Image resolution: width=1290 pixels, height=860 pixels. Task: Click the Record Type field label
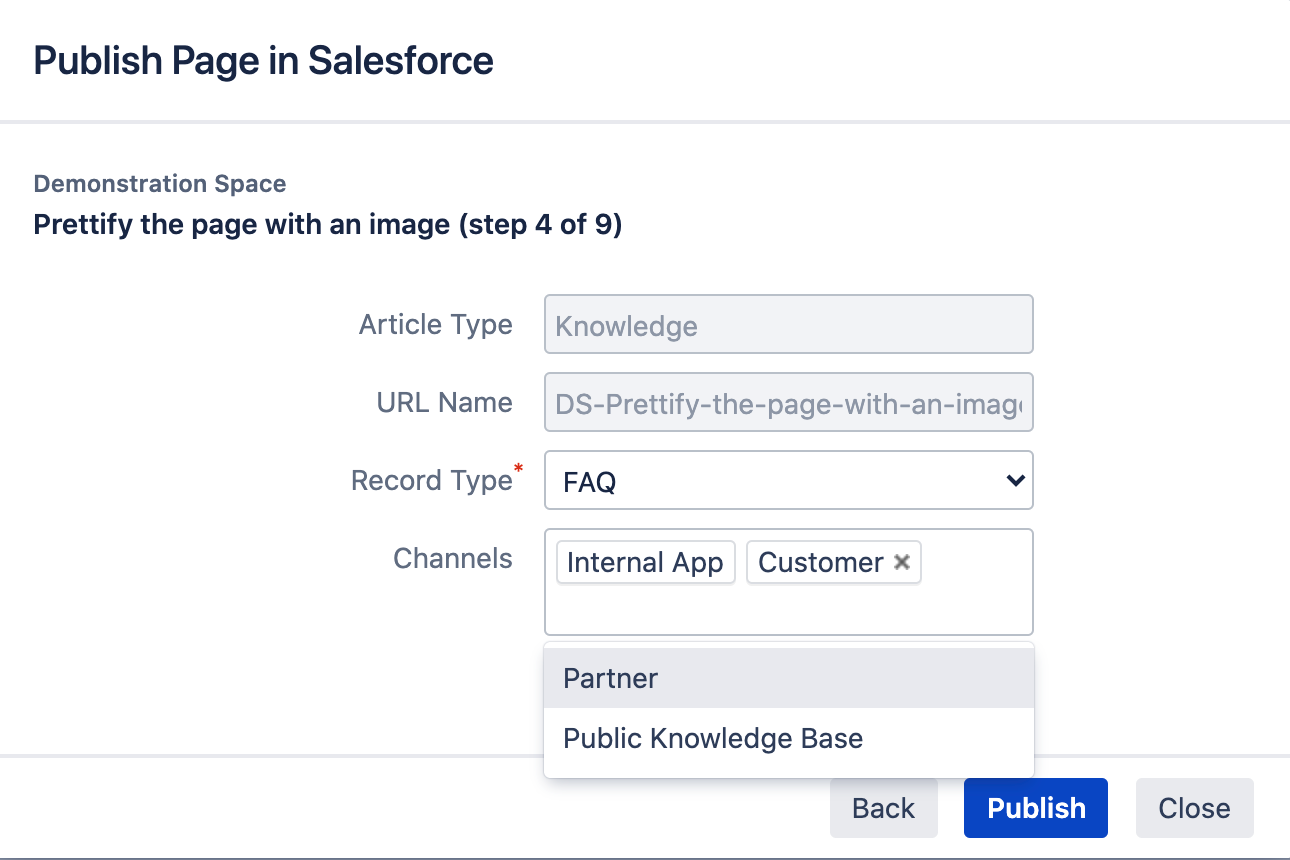point(431,481)
